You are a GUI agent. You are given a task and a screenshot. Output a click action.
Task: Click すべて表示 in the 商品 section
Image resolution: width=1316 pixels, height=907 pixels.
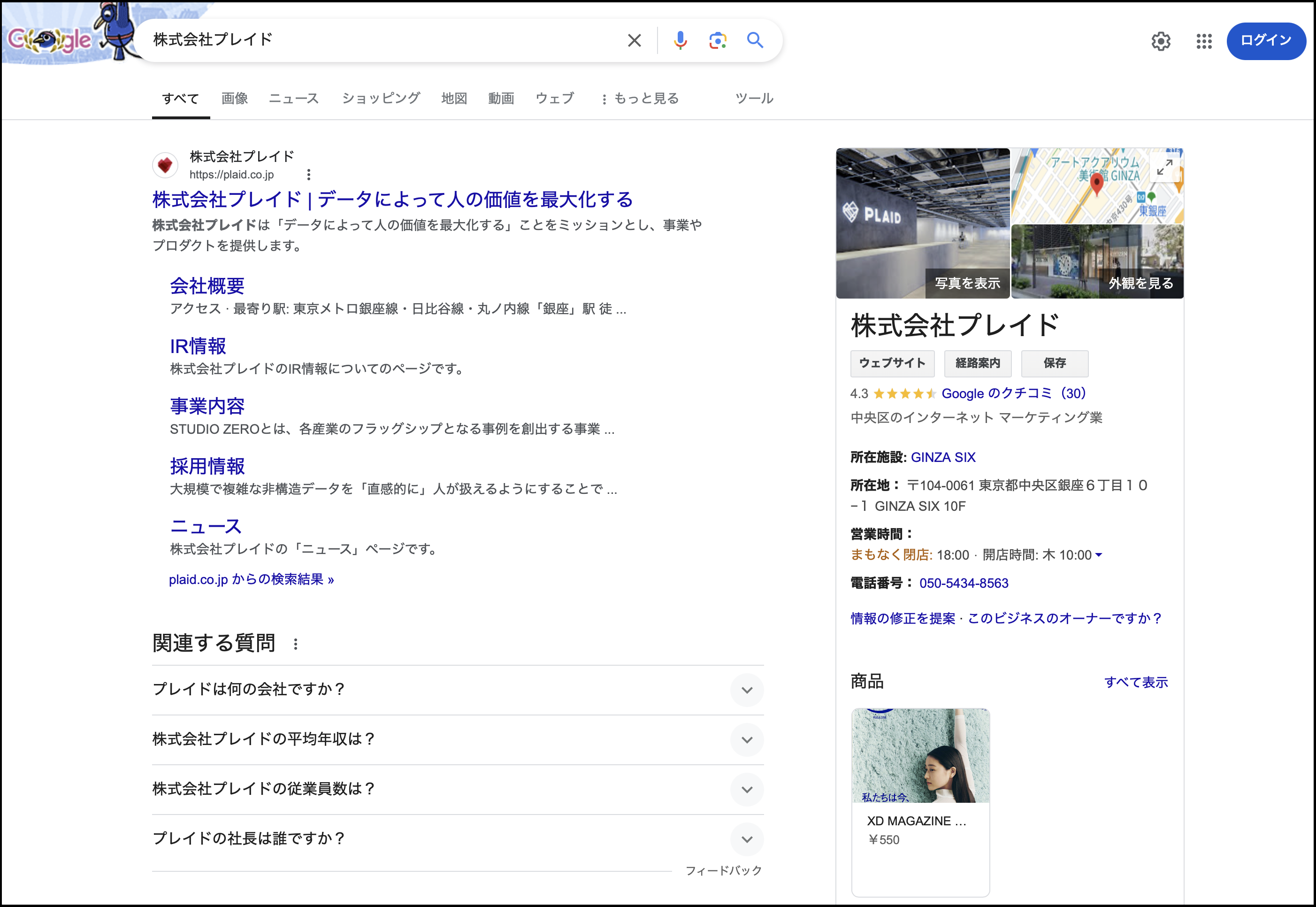1136,683
